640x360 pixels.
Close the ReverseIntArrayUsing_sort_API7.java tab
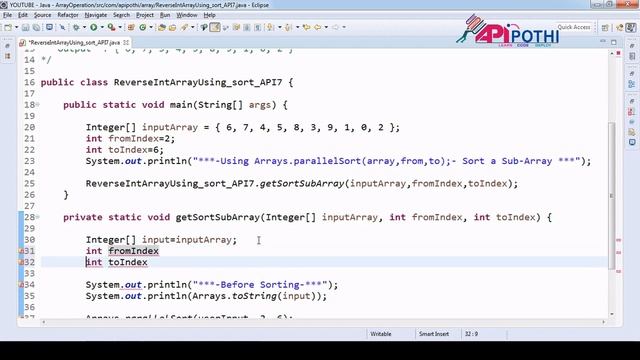[126, 42]
